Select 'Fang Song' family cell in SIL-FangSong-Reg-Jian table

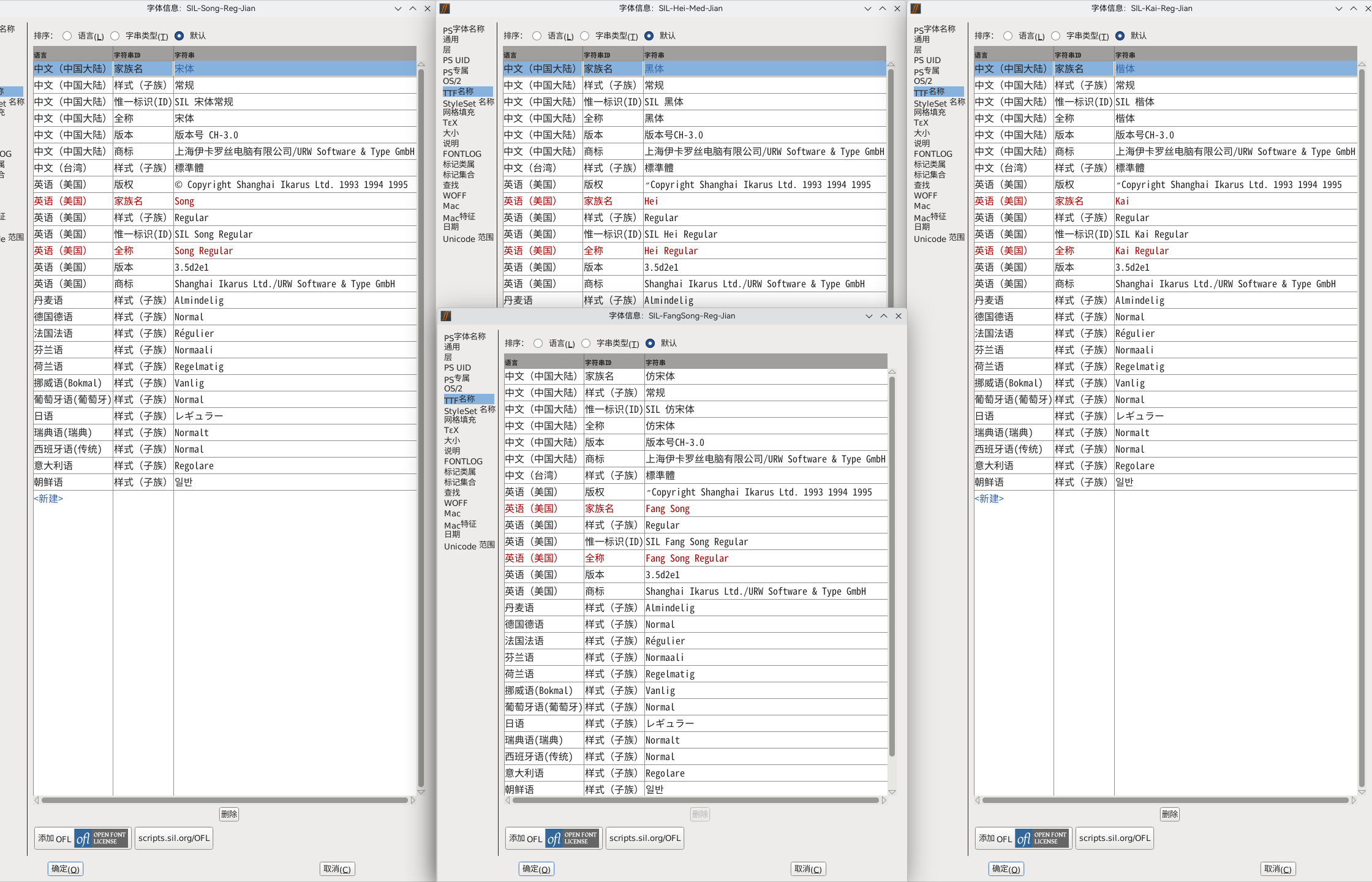click(x=766, y=508)
